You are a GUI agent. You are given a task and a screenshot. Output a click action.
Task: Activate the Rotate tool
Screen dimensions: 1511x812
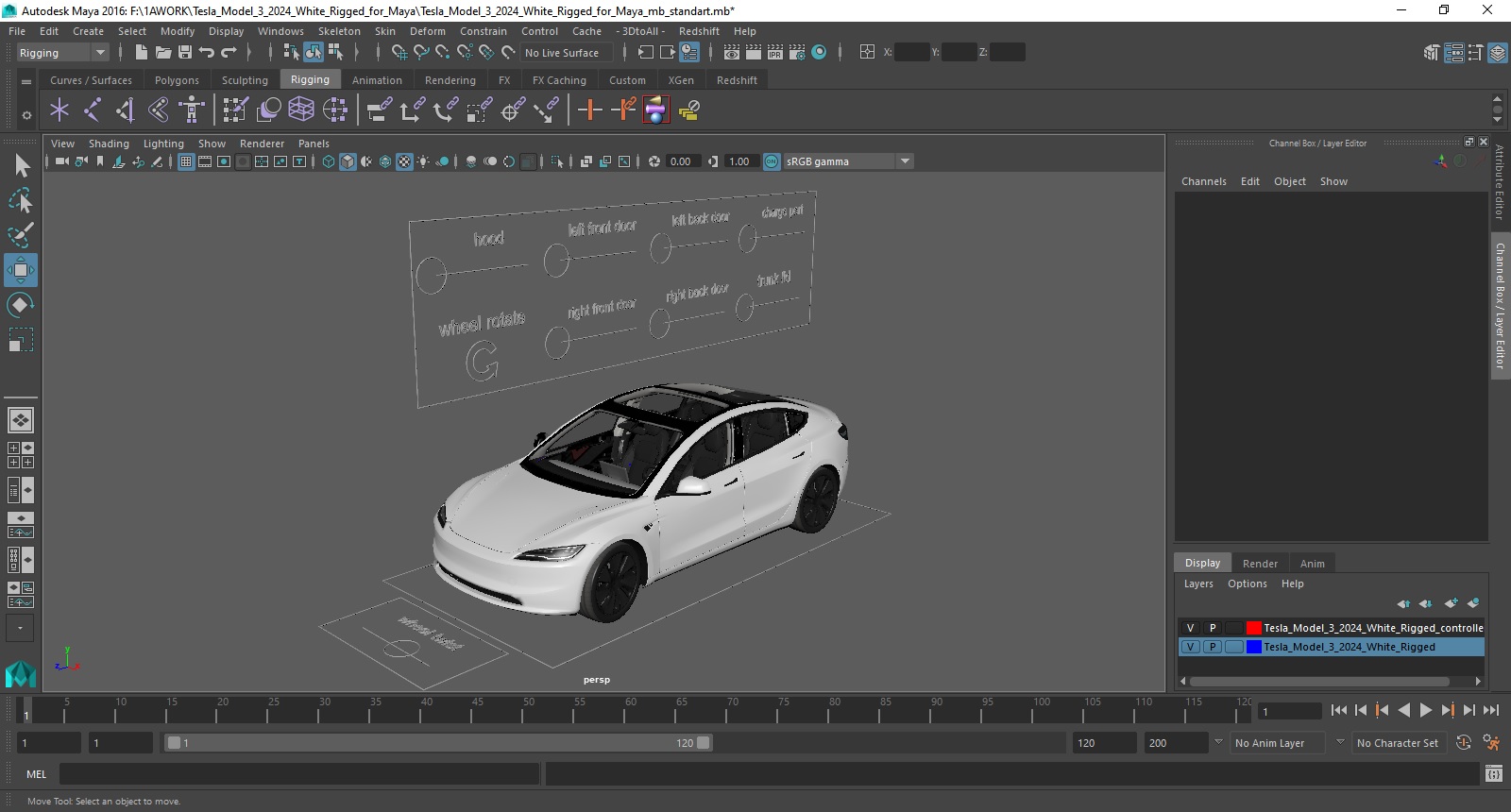[x=21, y=305]
